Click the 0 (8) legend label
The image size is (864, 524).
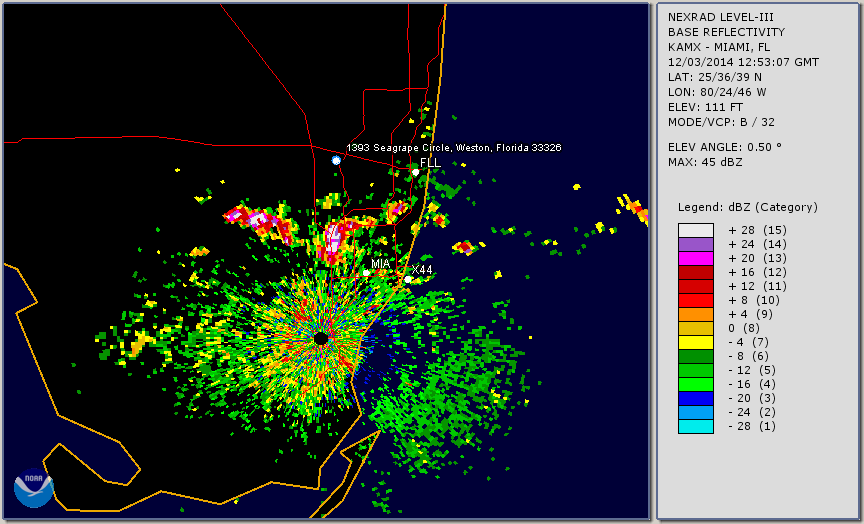coord(744,328)
